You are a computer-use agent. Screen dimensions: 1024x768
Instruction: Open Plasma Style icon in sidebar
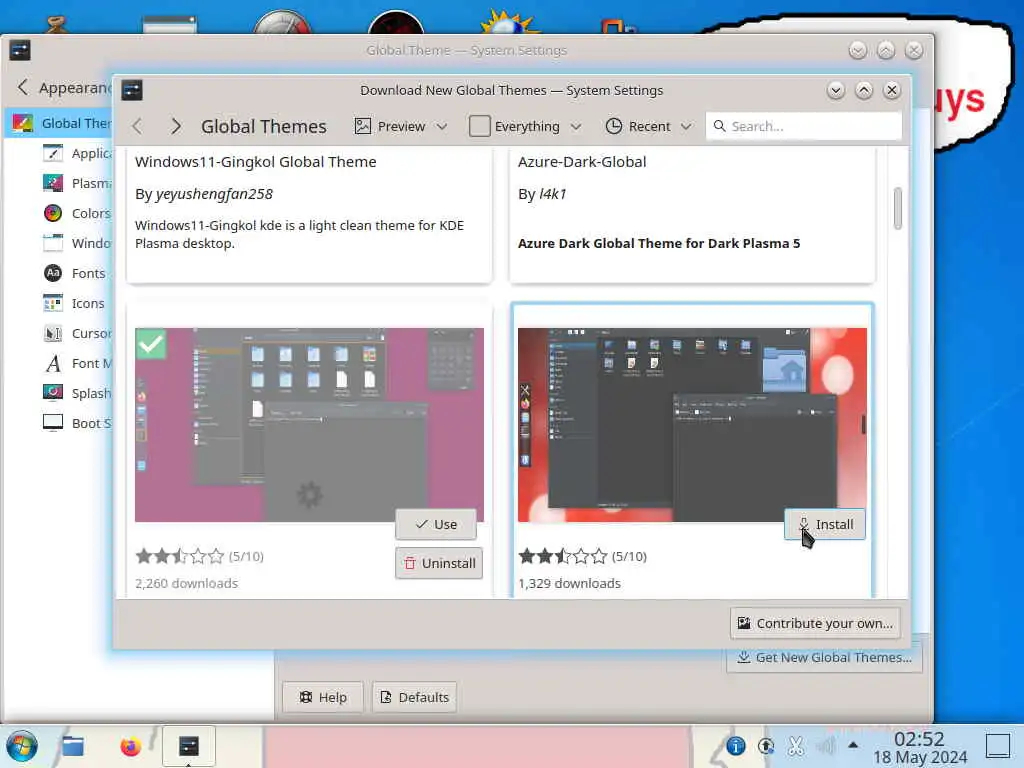point(53,183)
